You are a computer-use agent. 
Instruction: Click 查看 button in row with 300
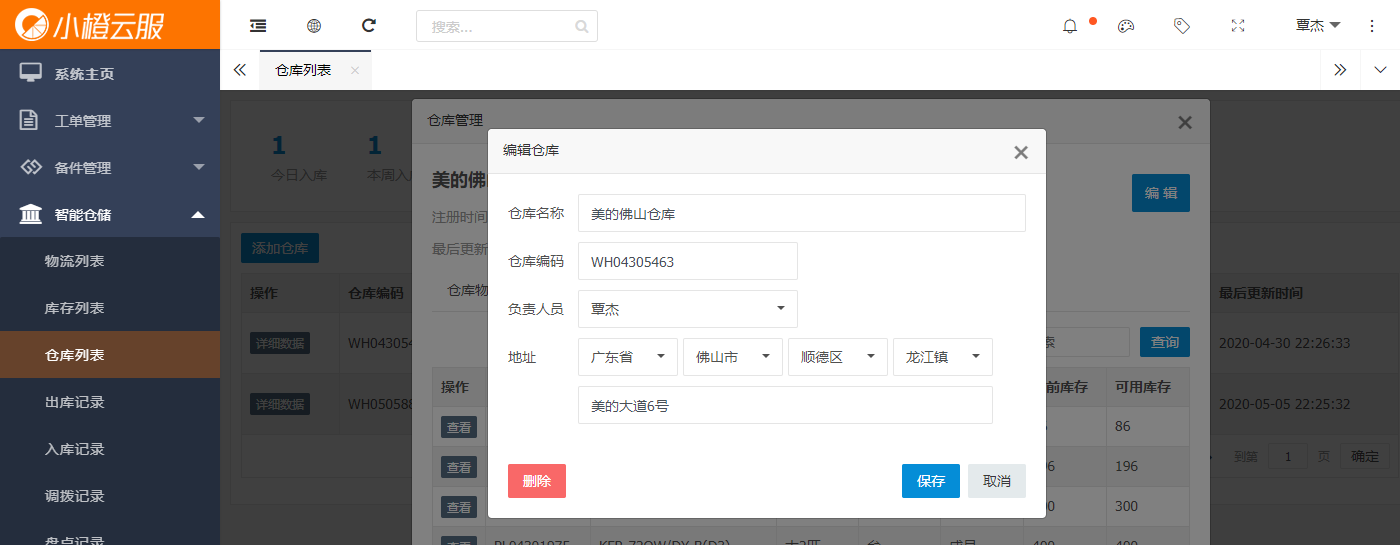click(x=459, y=507)
